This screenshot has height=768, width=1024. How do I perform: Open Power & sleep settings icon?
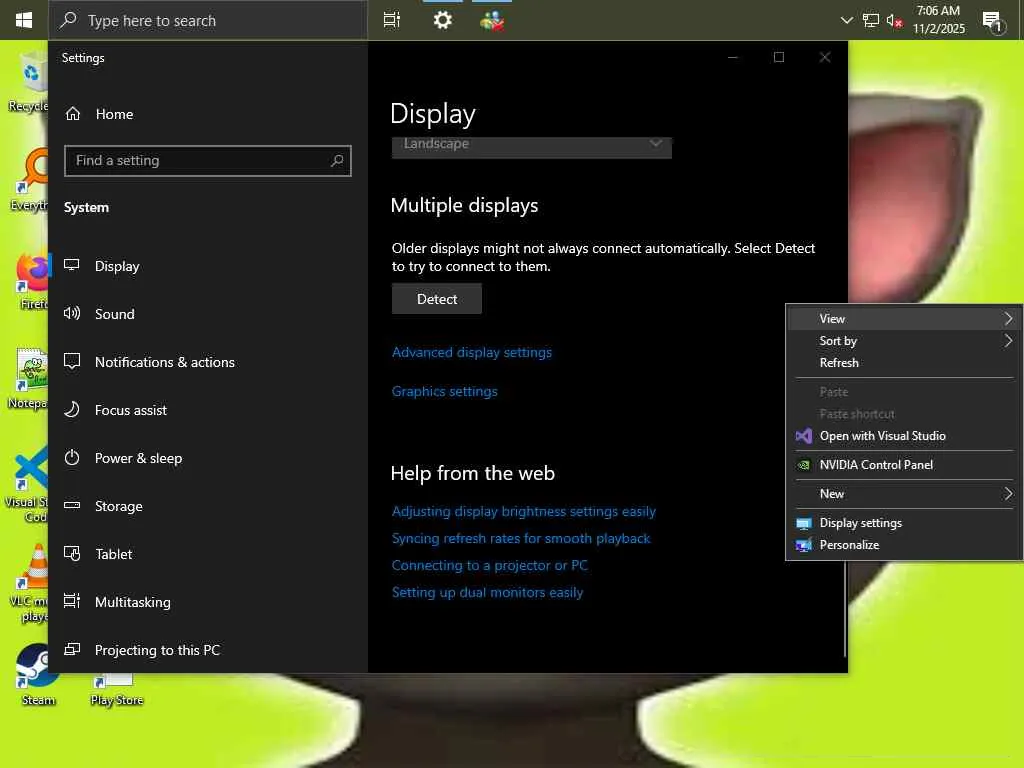[x=72, y=457]
